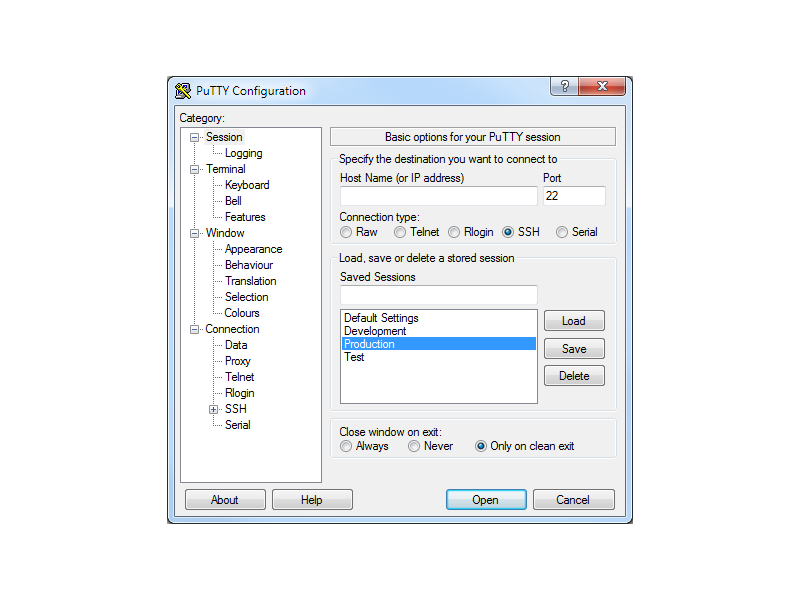Open the Colours settings category

242,313
